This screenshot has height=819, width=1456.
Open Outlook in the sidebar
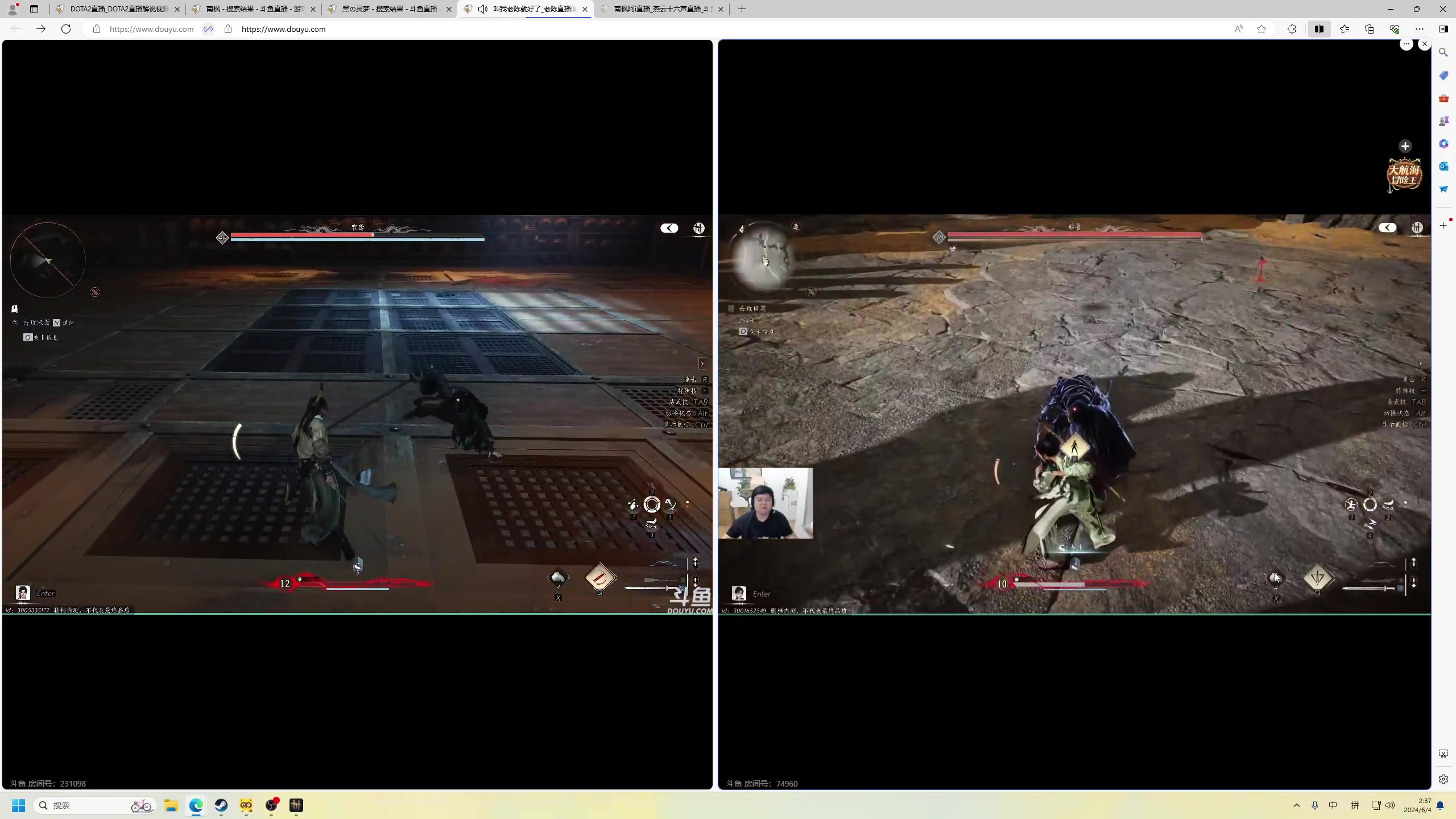click(1443, 166)
